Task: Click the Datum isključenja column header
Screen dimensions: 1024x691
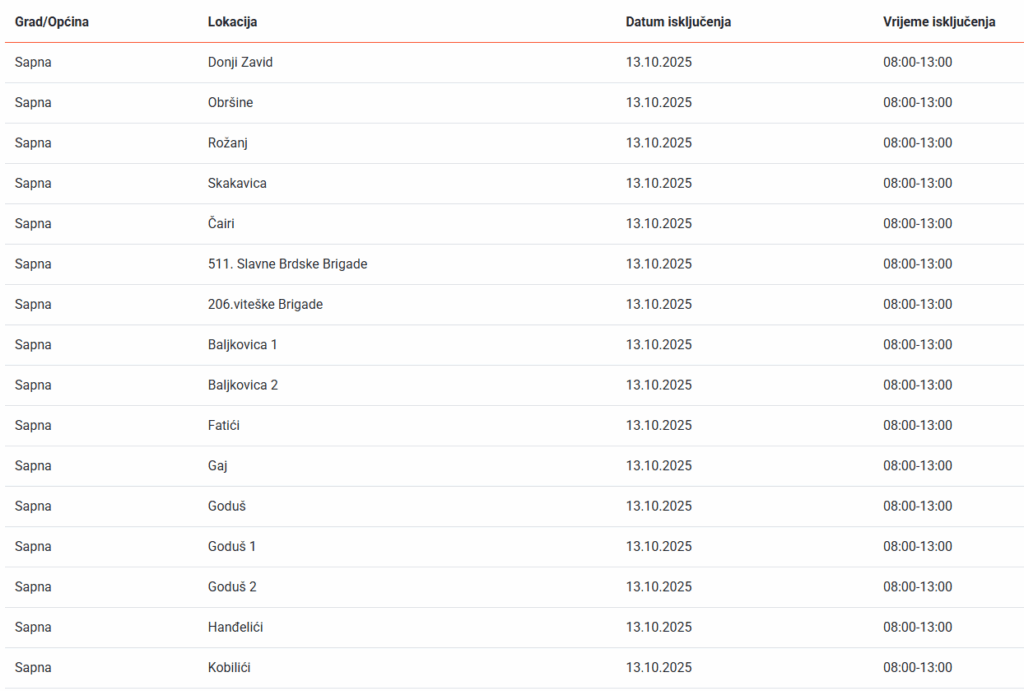Action: 678,22
